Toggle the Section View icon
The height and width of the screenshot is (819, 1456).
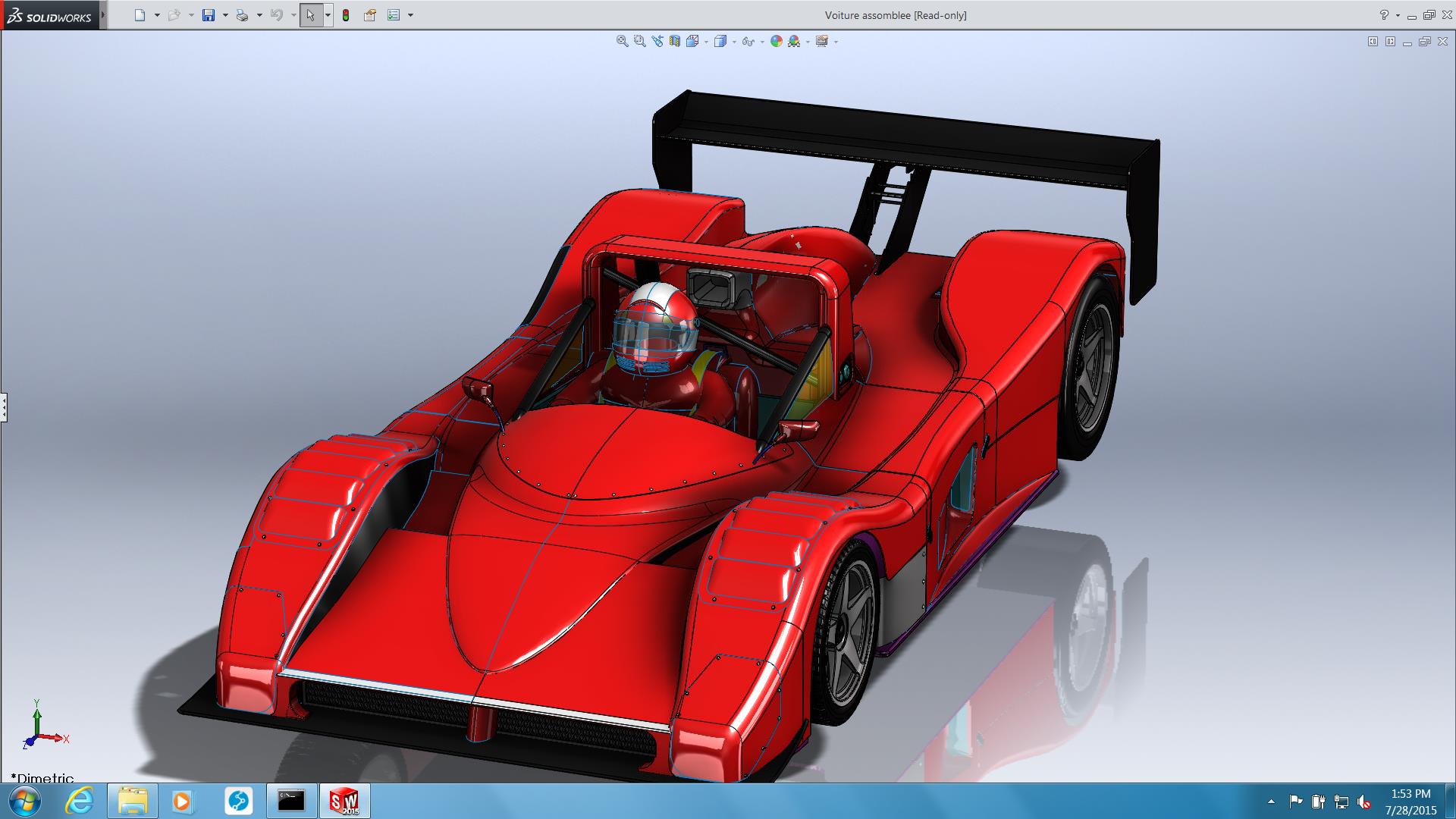[674, 42]
